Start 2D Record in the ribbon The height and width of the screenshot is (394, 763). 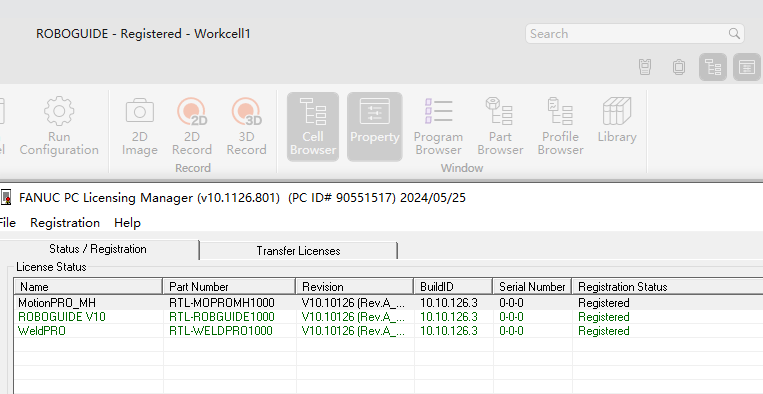192,126
